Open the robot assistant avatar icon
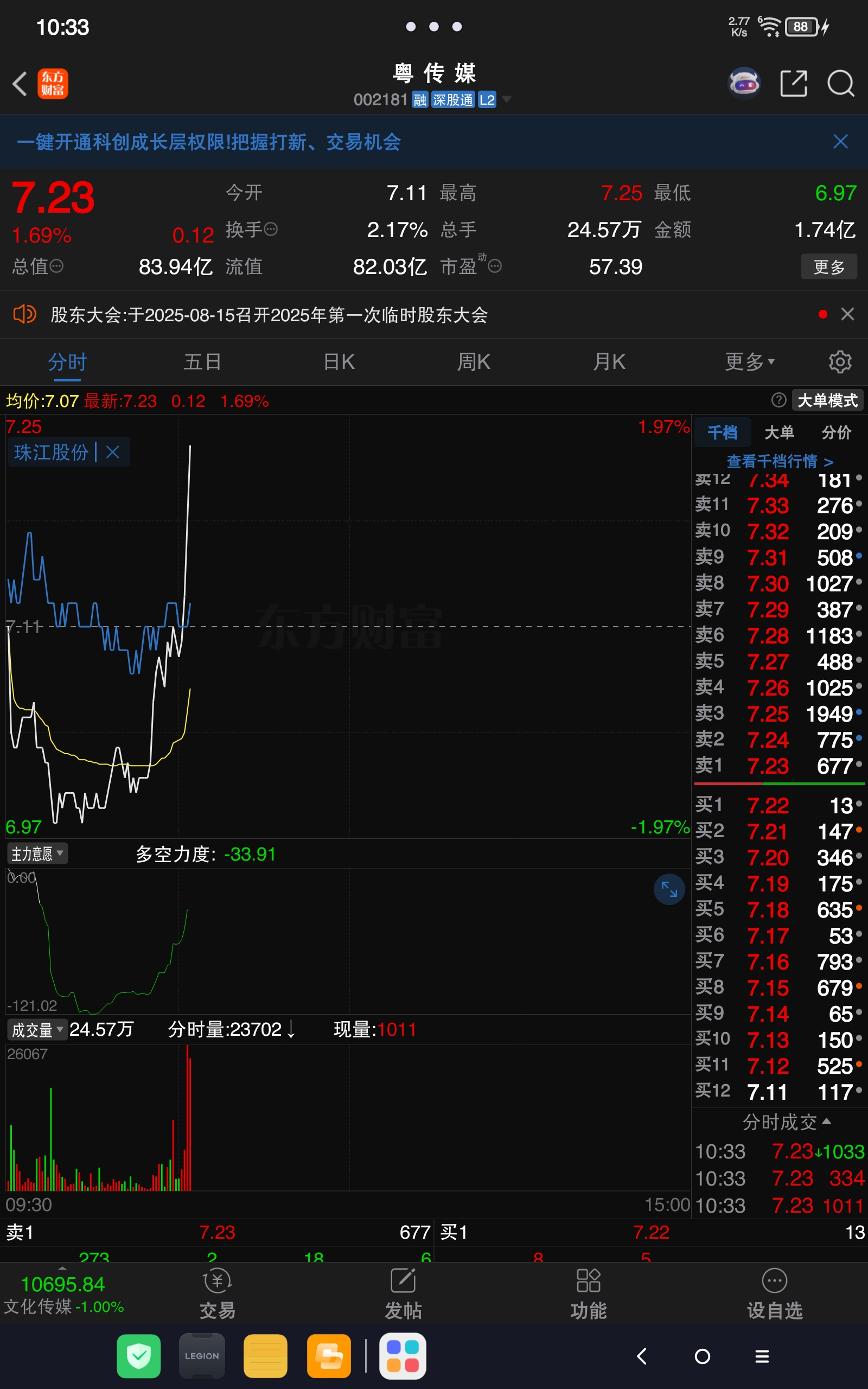Viewport: 868px width, 1389px height. (x=744, y=84)
